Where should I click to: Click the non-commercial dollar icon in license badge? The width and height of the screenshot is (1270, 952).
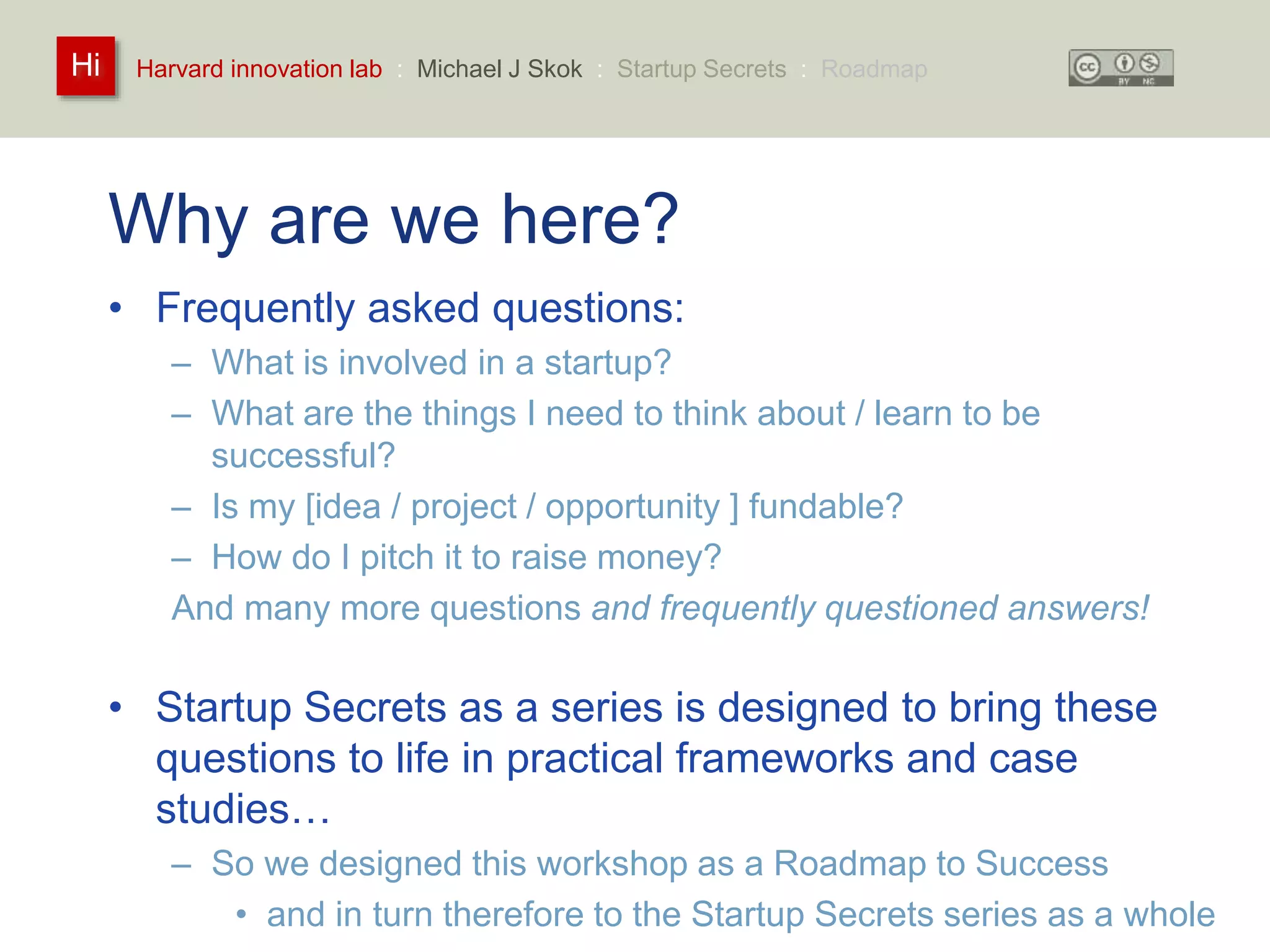pyautogui.click(x=1149, y=63)
